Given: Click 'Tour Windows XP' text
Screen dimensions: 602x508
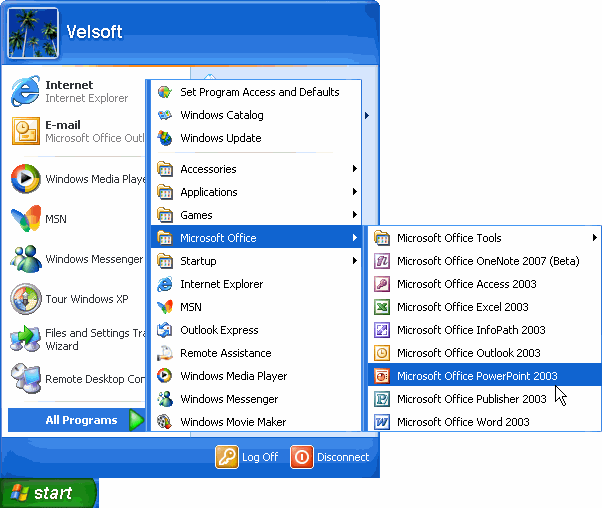Looking at the screenshot, I should 87,299.
